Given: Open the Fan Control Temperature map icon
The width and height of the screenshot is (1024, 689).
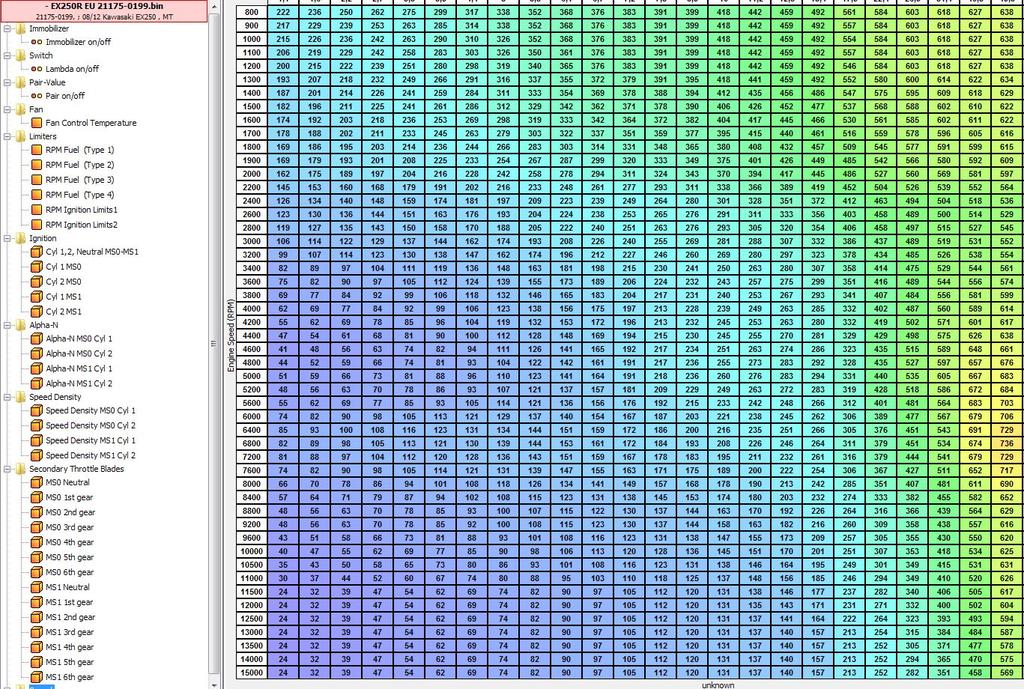Looking at the screenshot, I should tap(37, 123).
